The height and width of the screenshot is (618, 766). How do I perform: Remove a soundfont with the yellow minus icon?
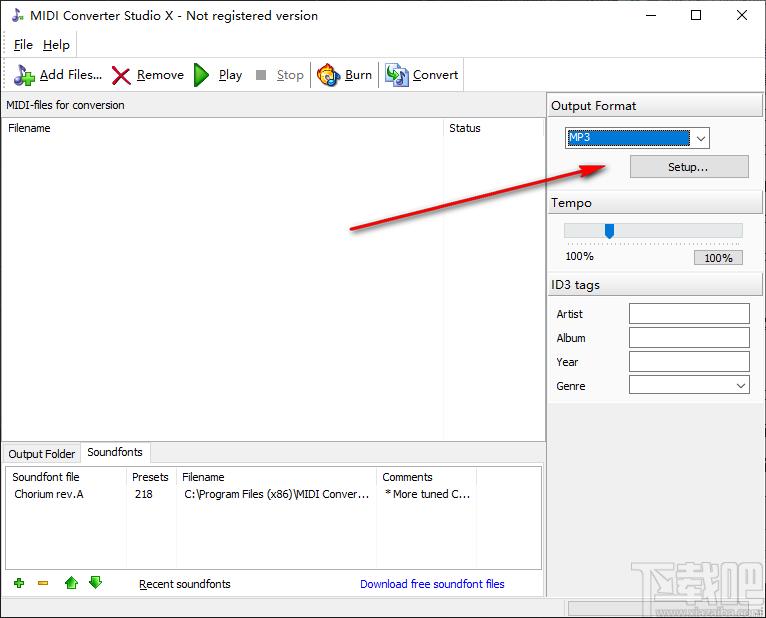[43, 583]
